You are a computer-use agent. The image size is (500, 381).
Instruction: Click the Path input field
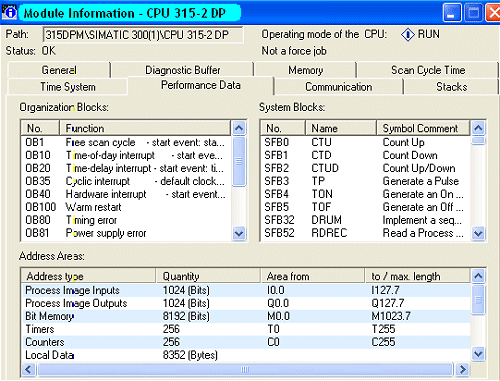pos(143,35)
